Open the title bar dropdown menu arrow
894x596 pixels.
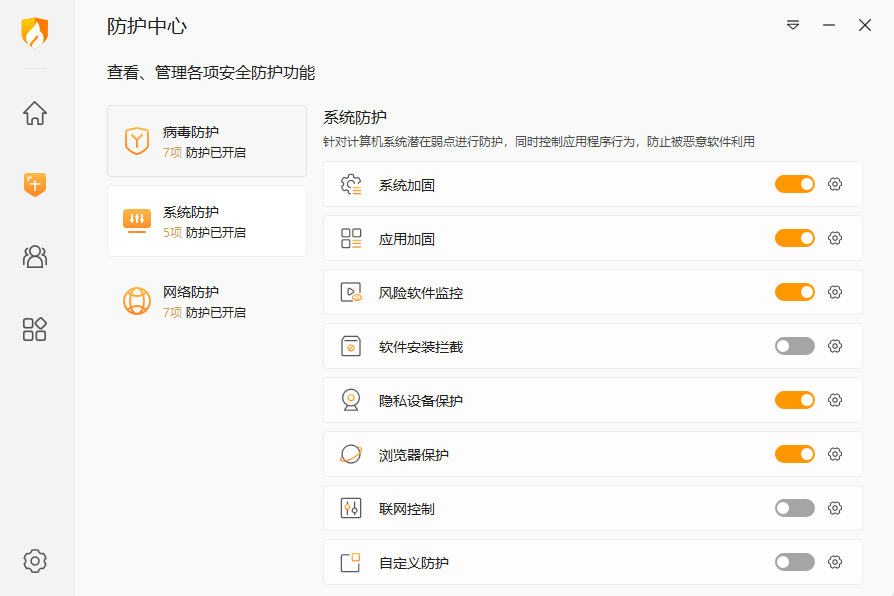click(793, 25)
